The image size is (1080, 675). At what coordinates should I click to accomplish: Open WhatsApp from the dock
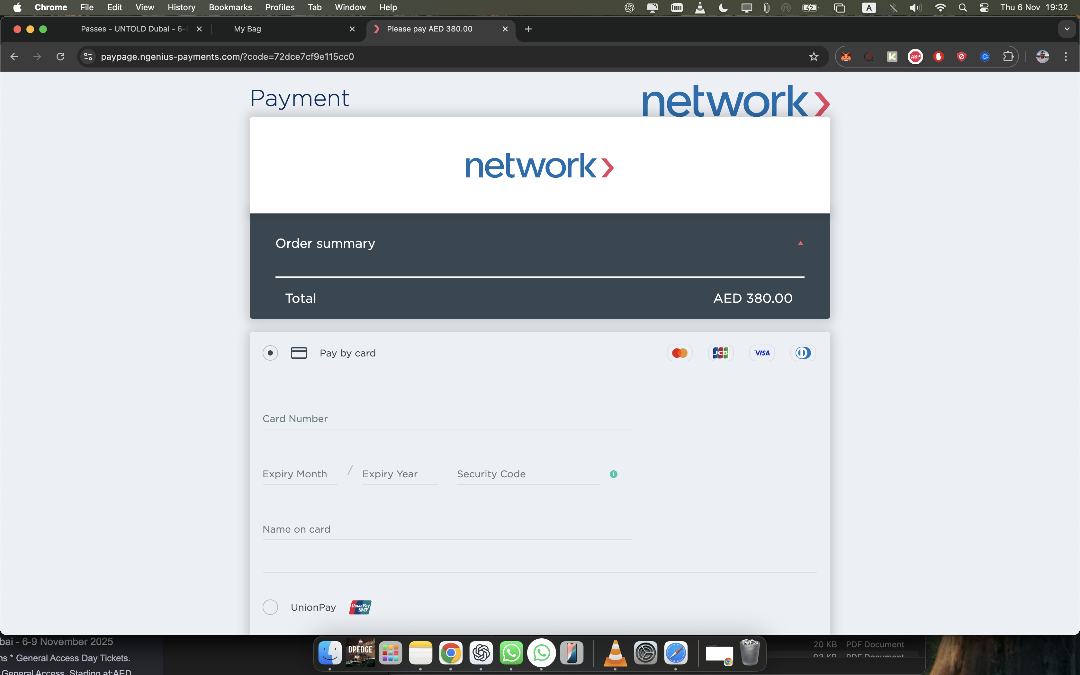point(511,653)
